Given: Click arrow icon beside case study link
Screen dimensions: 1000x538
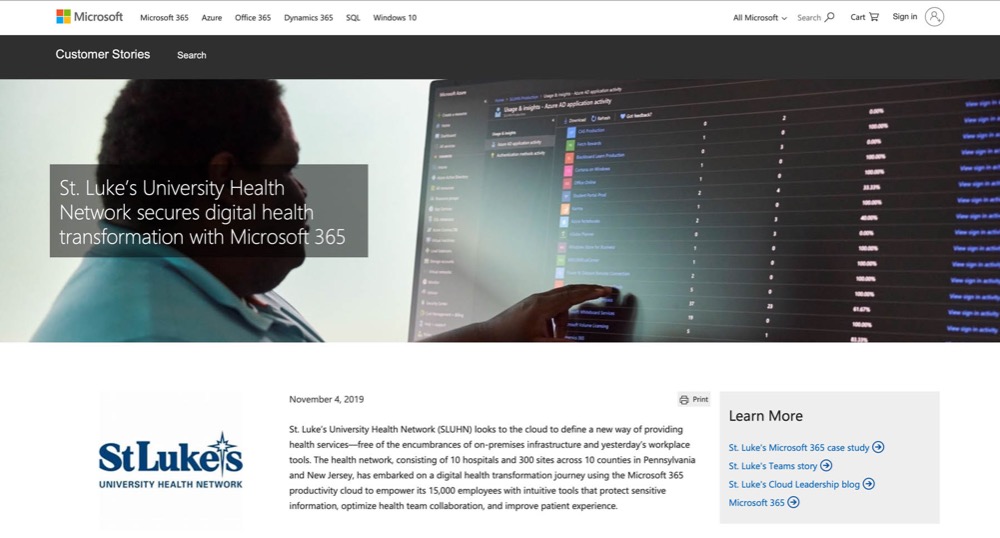Looking at the screenshot, I should pyautogui.click(x=878, y=447).
